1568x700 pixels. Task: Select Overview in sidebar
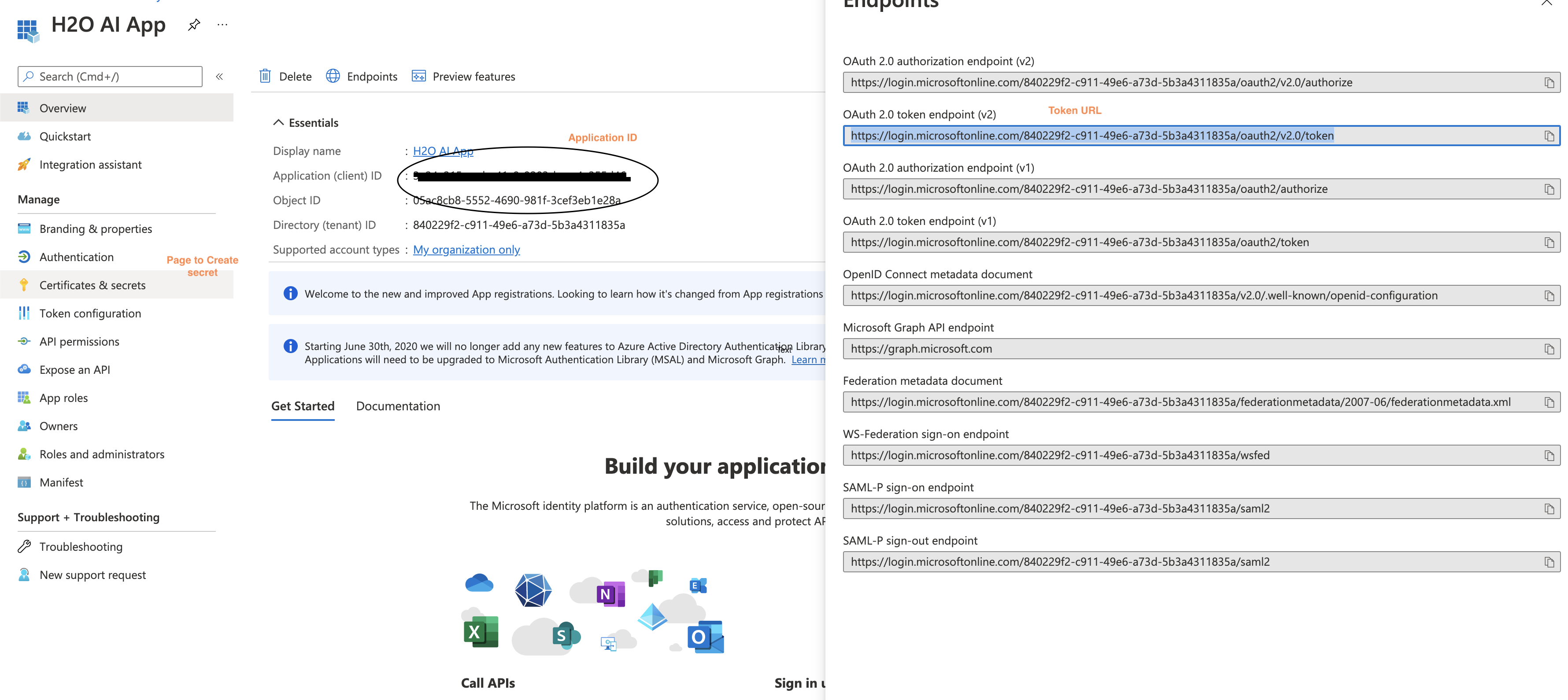pyautogui.click(x=117, y=108)
